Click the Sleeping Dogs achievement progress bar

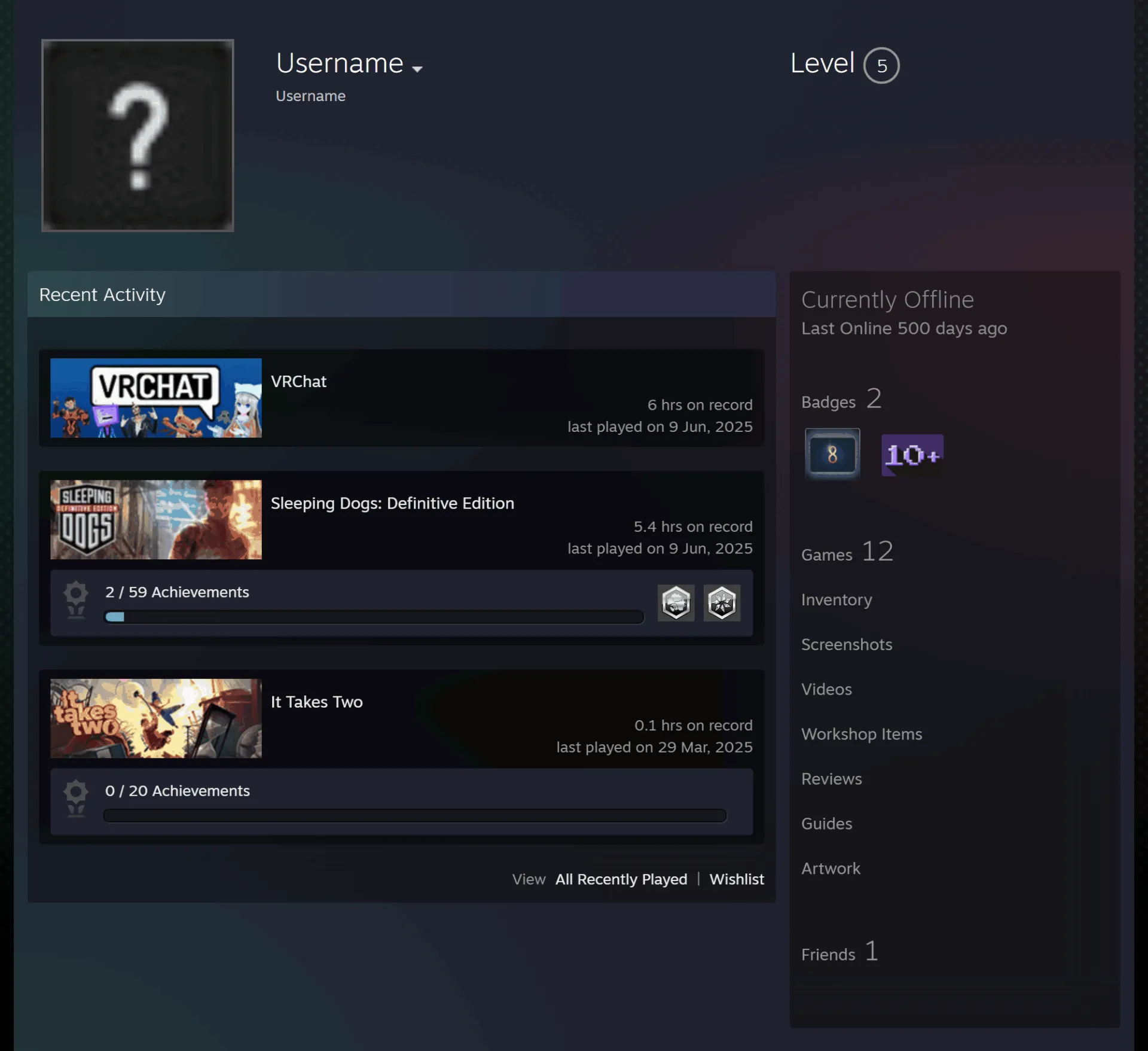(x=374, y=617)
